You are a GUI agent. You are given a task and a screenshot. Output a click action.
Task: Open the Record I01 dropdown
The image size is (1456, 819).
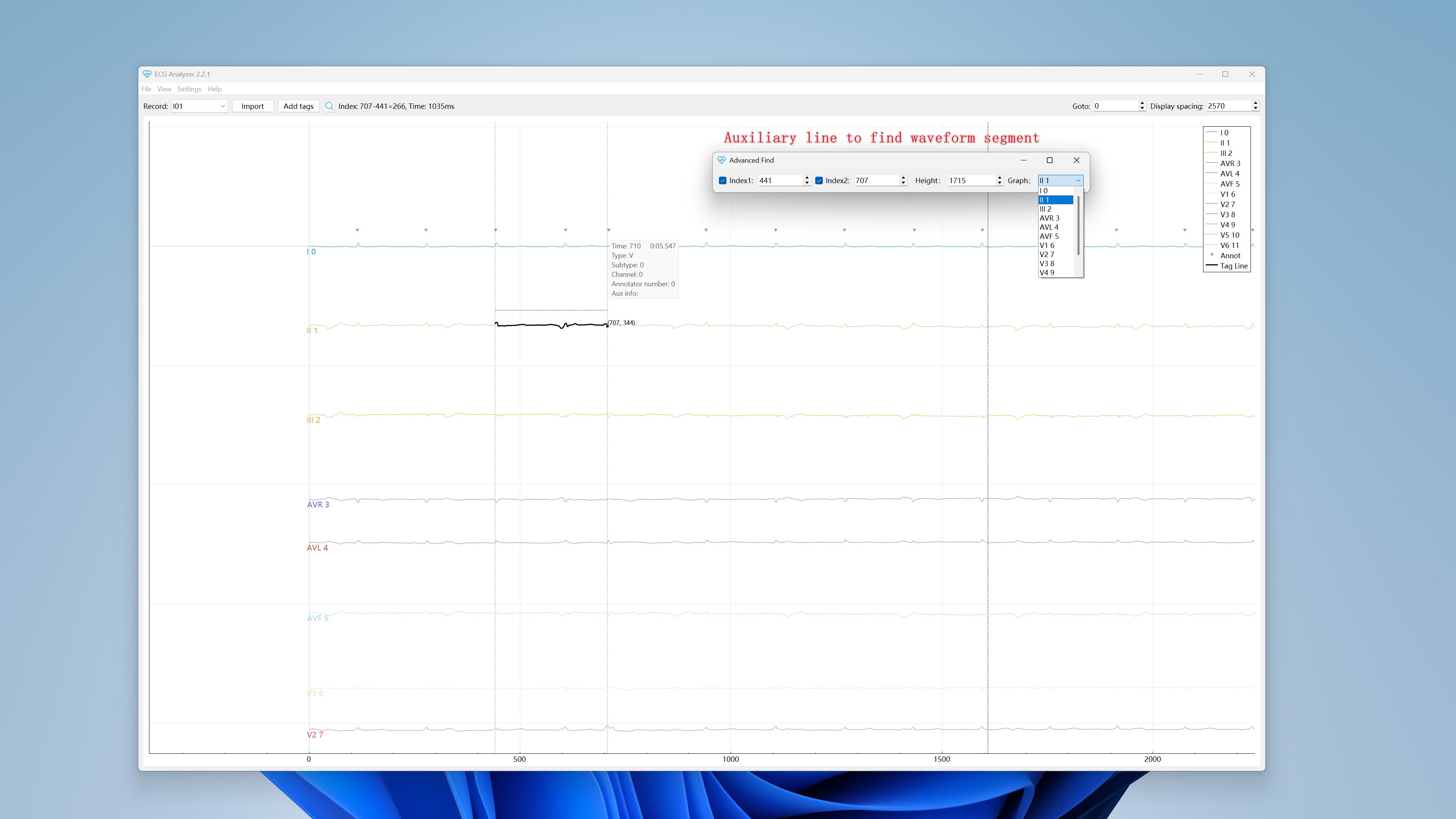[x=199, y=106]
